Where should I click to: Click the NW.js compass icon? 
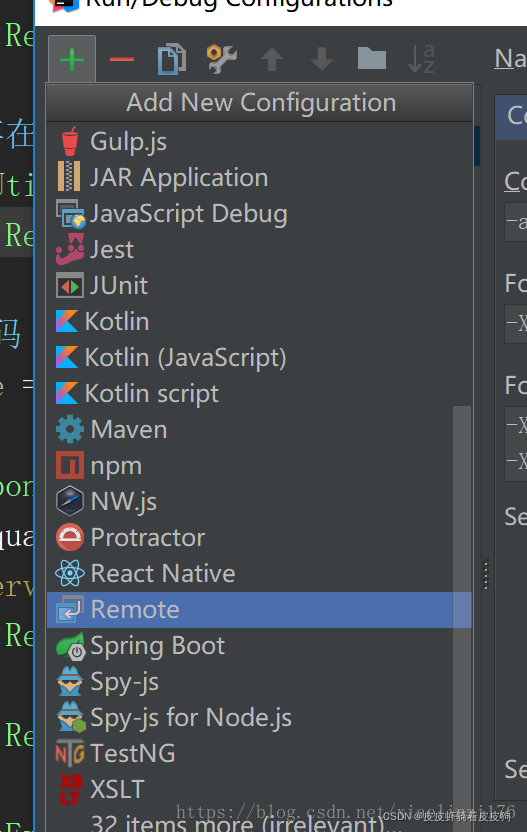pos(70,501)
